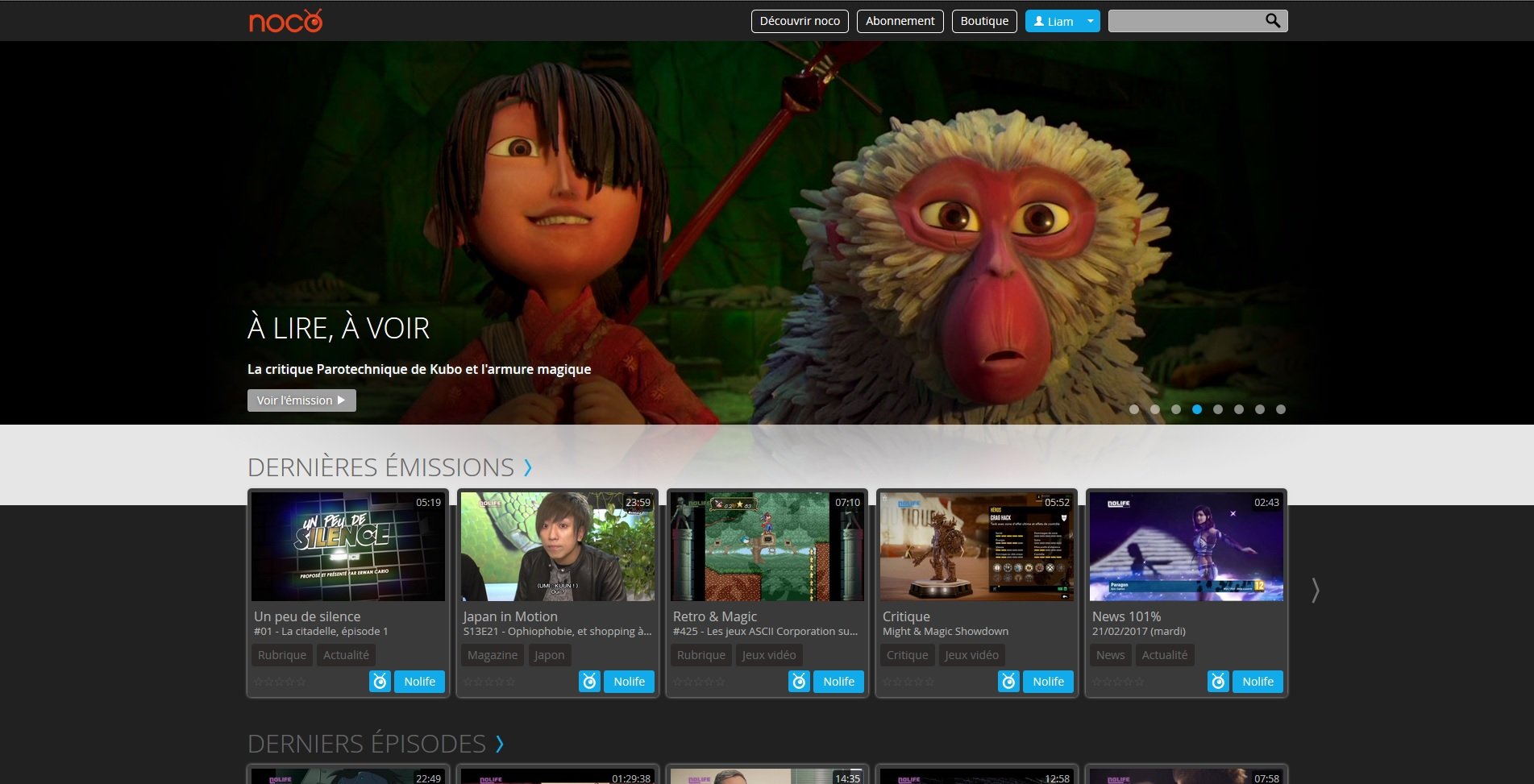Screen dimensions: 1534x784
Task: Open the Abonnement menu item
Action: (x=900, y=21)
